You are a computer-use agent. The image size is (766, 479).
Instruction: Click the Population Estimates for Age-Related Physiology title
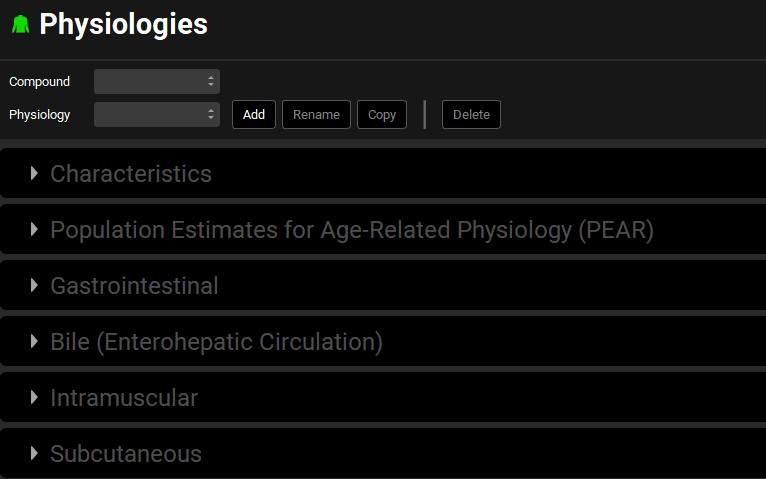[x=351, y=230]
